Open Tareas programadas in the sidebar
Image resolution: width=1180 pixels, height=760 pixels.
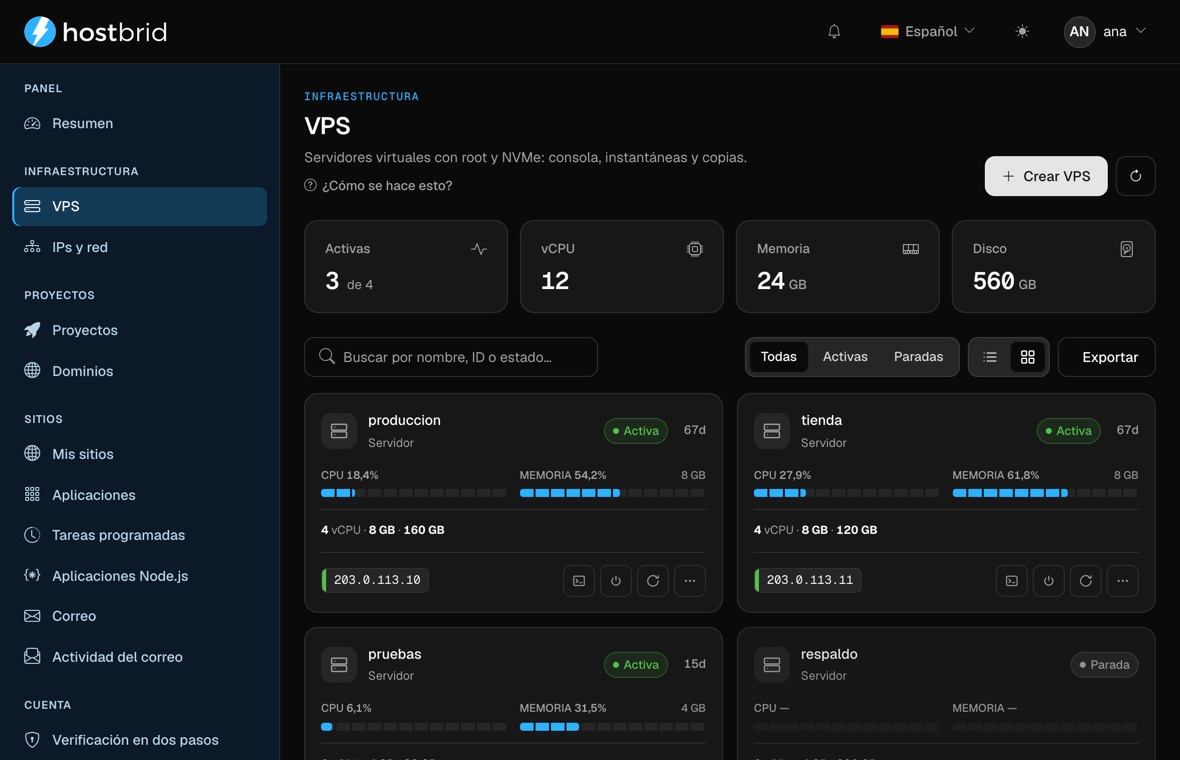click(x=139, y=535)
